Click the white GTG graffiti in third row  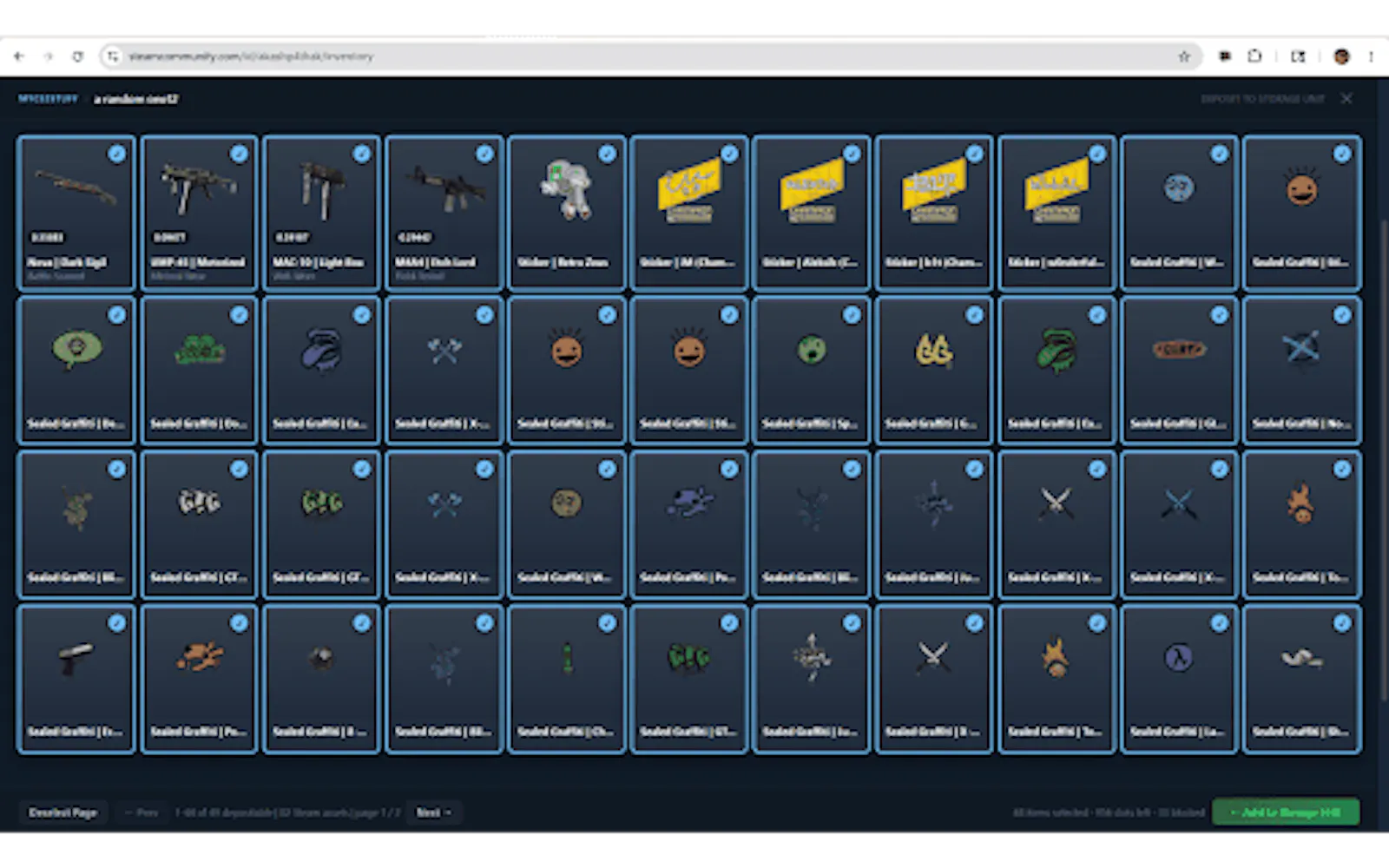[x=199, y=502]
